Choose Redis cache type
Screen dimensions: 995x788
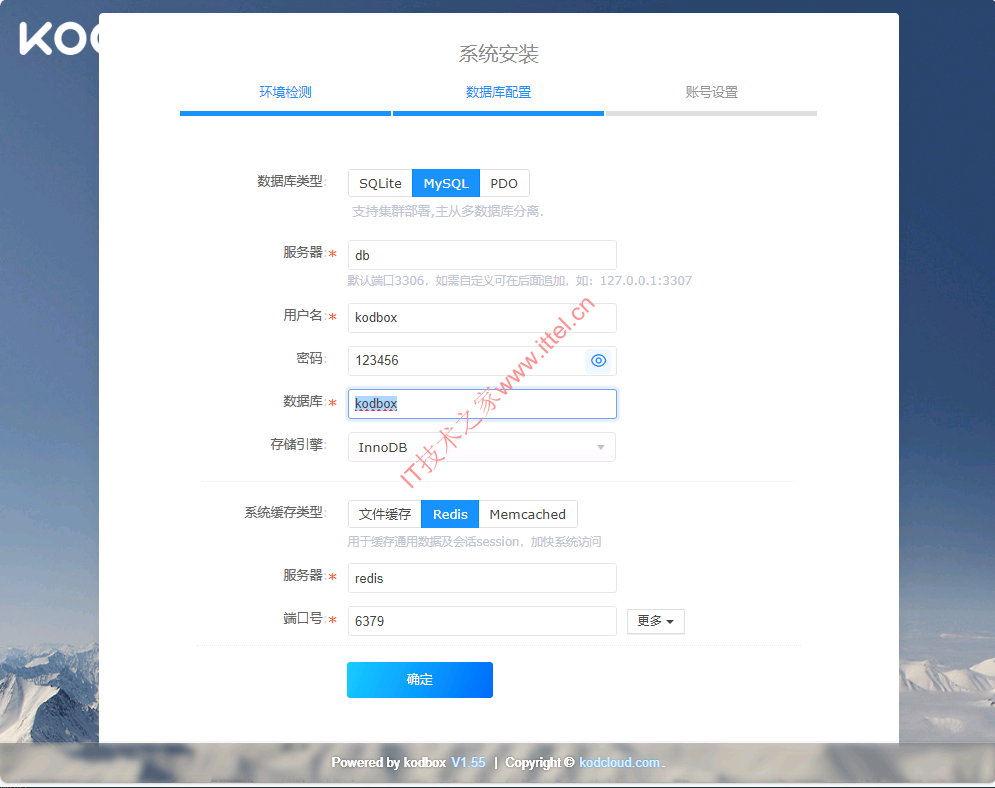coord(450,514)
